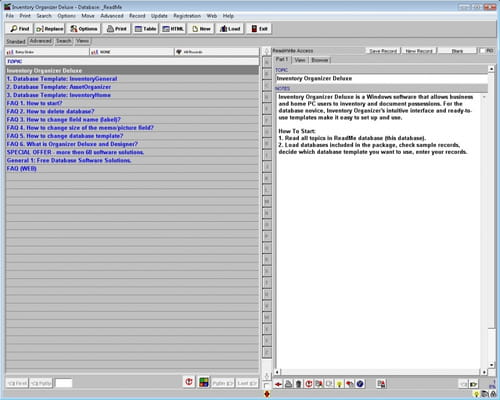Click the blue checkmark circle icon
The width and height of the screenshot is (500, 400).
[x=360, y=384]
